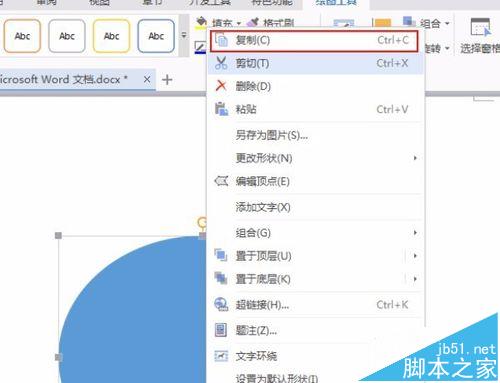Expand the Group submenu arrow

coord(415,232)
